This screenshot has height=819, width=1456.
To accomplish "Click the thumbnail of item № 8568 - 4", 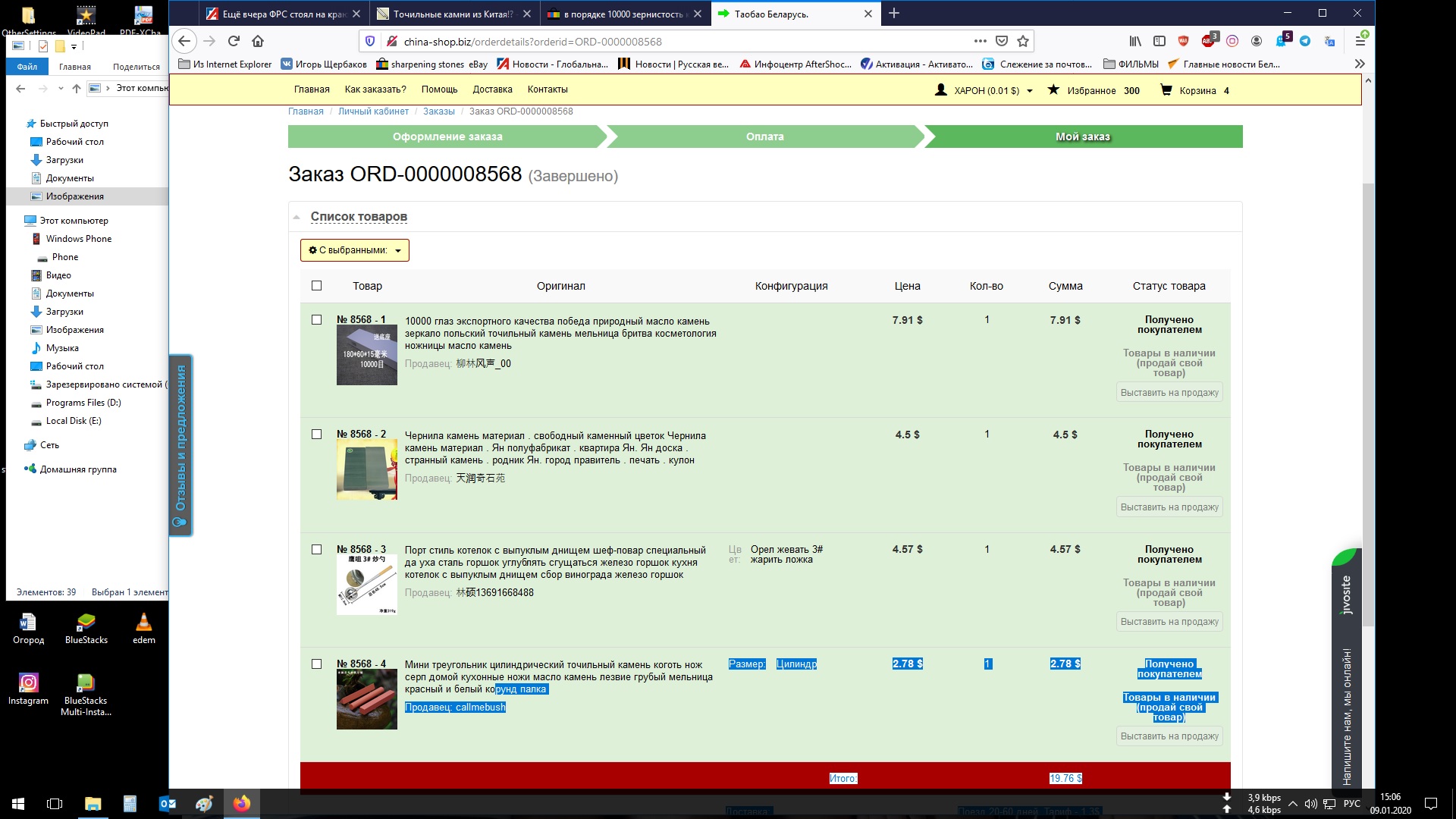I will tap(367, 699).
